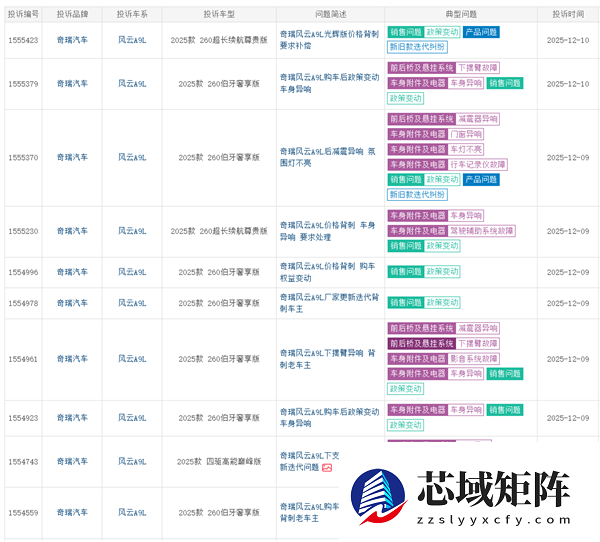Select the 新旧款迭代纠纷 tag in row 1555423
Viewport: 600px width, 542px height.
click(417, 47)
